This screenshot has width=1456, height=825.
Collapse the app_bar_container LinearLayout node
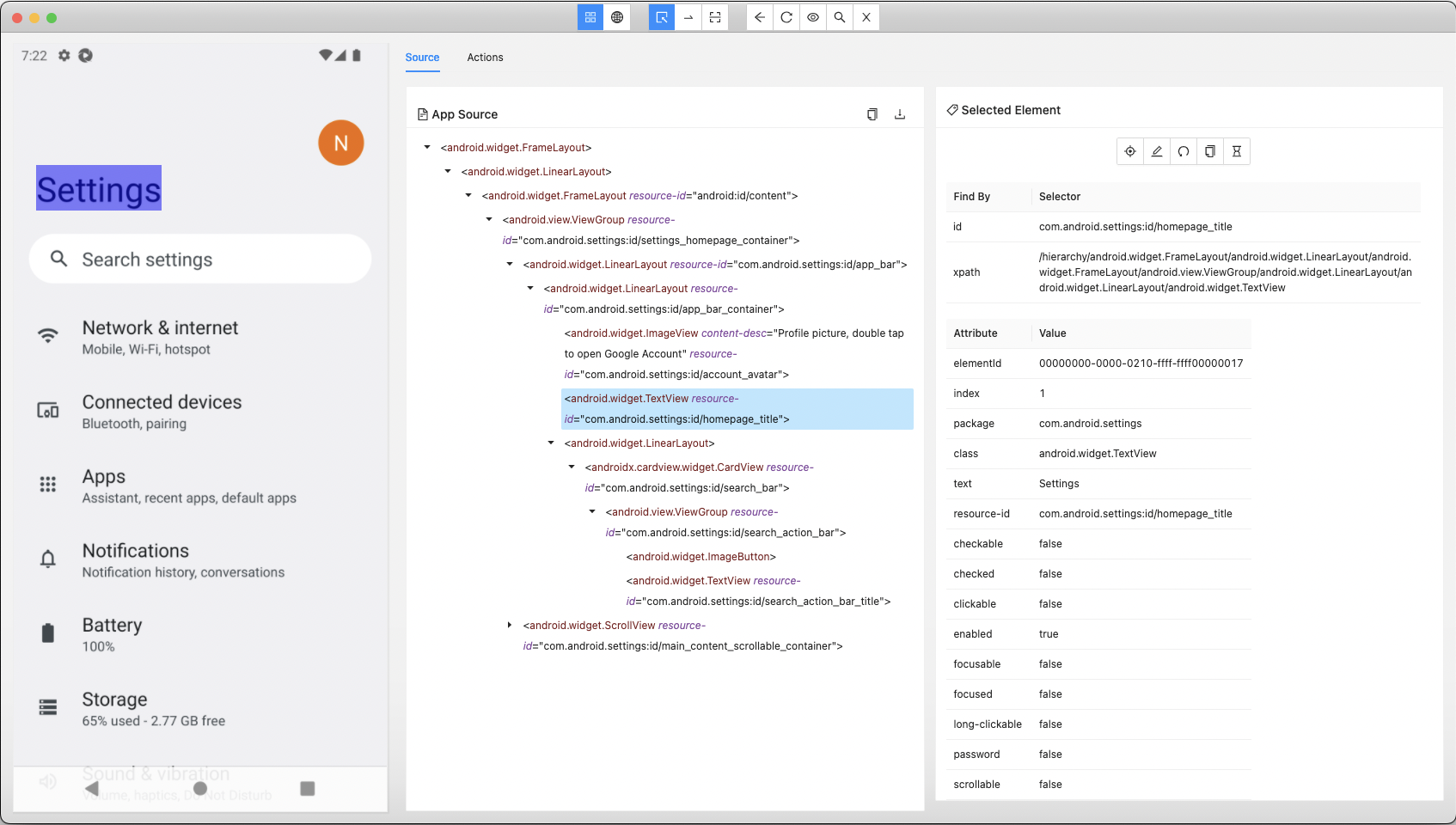[x=530, y=289]
